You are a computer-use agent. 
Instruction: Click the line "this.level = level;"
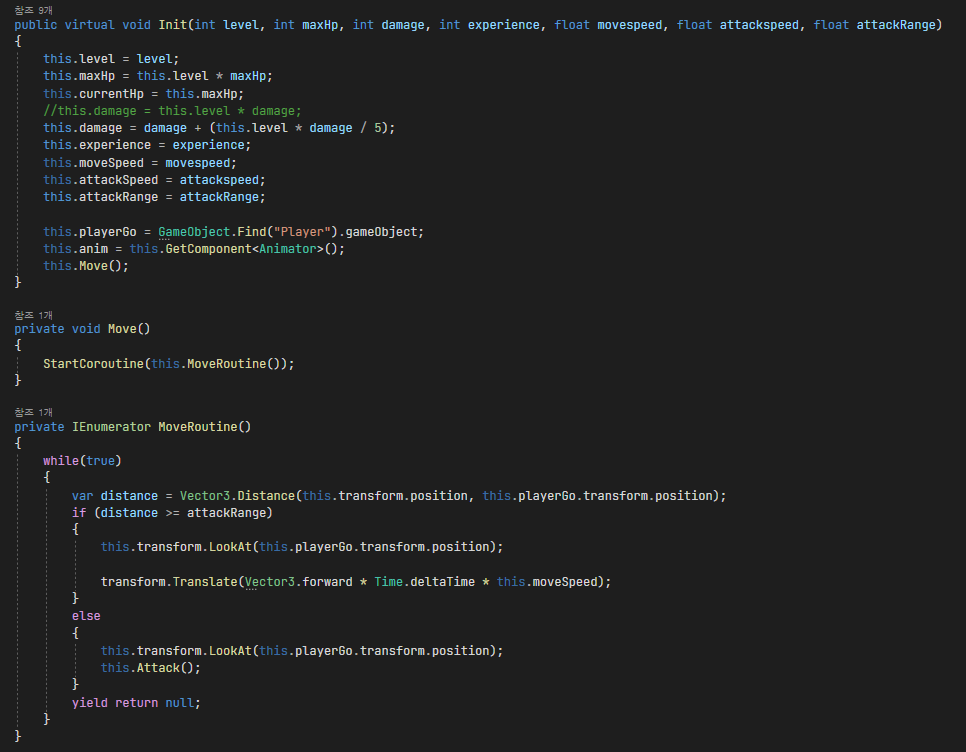coord(111,59)
